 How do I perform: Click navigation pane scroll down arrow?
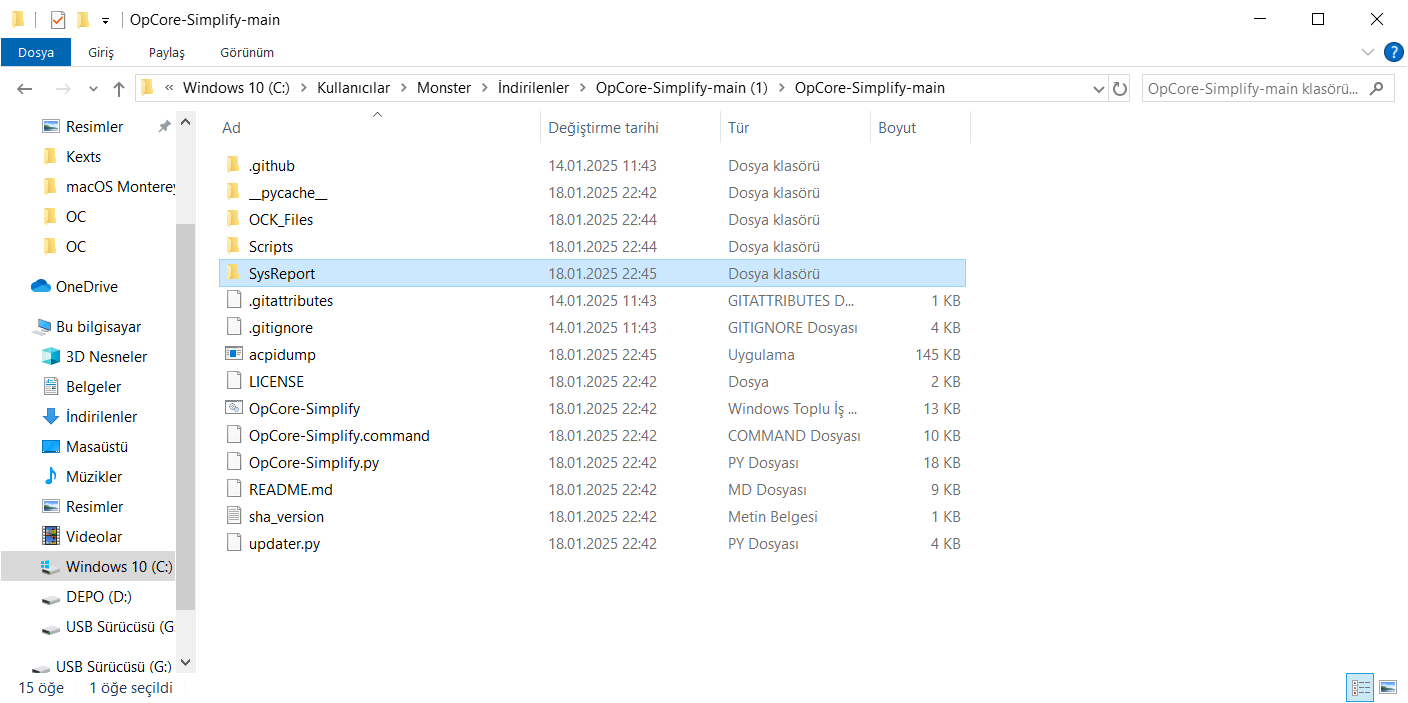[185, 662]
